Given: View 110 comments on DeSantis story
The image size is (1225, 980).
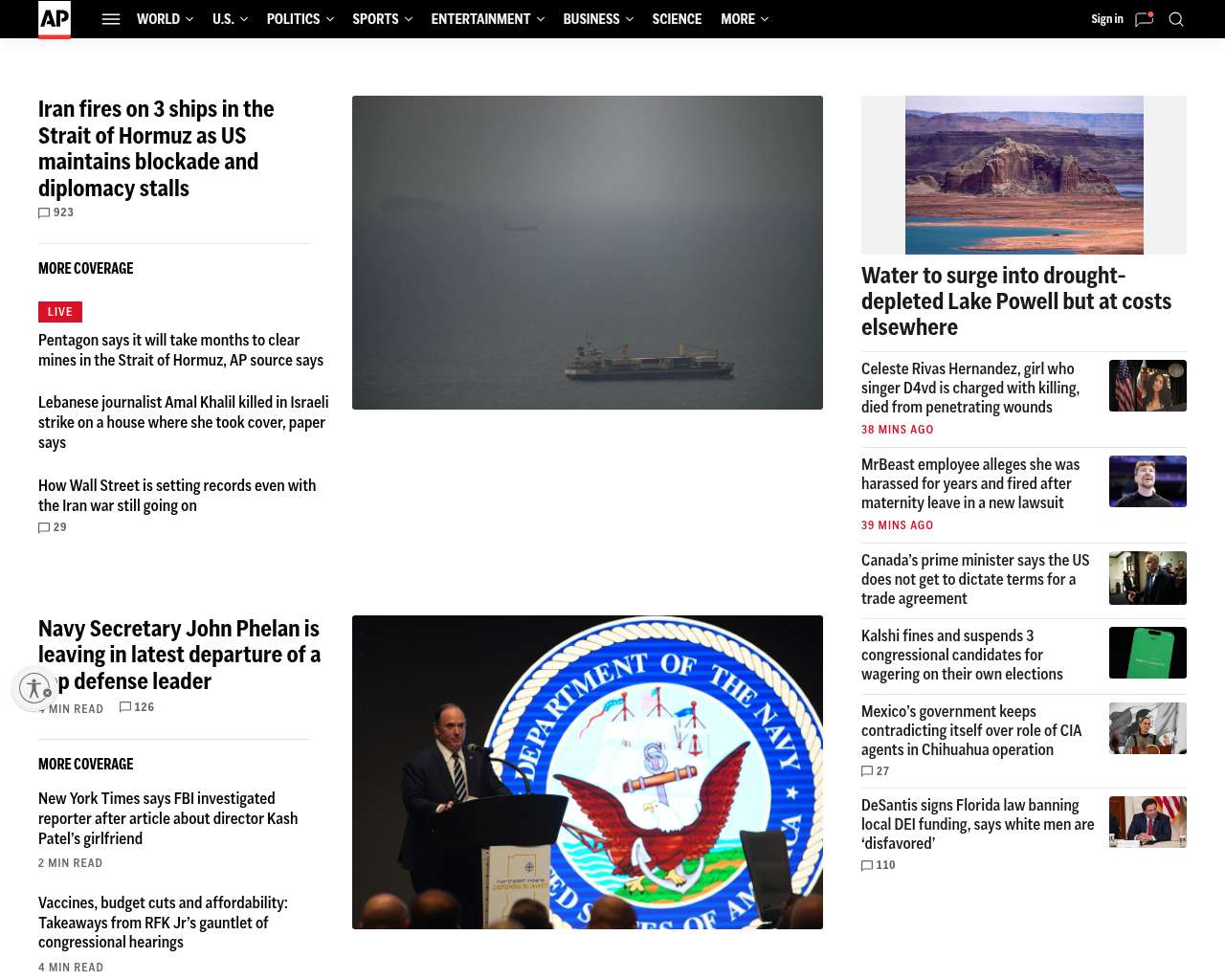Looking at the screenshot, I should (879, 865).
